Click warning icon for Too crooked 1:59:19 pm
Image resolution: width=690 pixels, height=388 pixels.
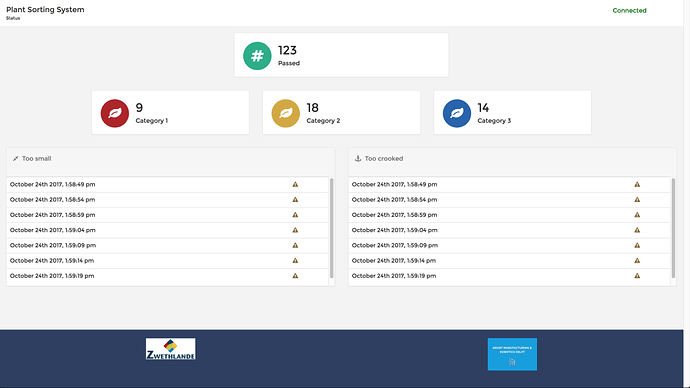click(x=637, y=276)
